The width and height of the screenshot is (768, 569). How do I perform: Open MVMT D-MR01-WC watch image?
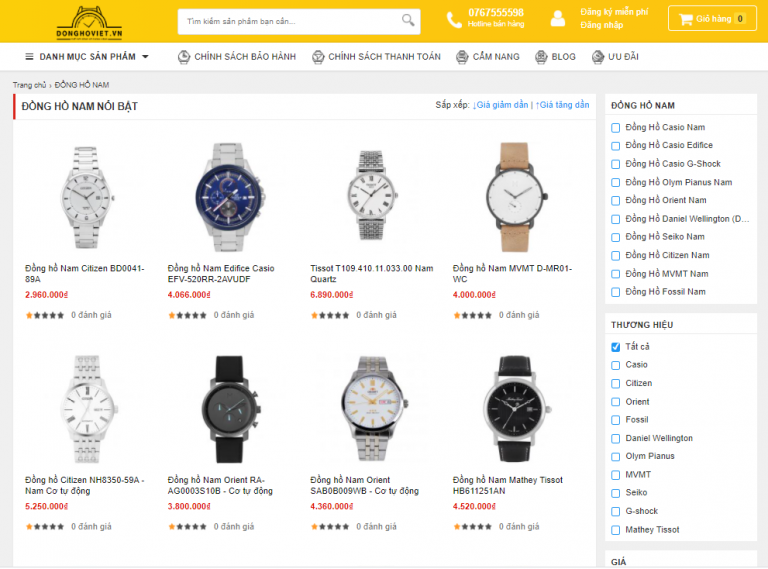[x=516, y=197]
